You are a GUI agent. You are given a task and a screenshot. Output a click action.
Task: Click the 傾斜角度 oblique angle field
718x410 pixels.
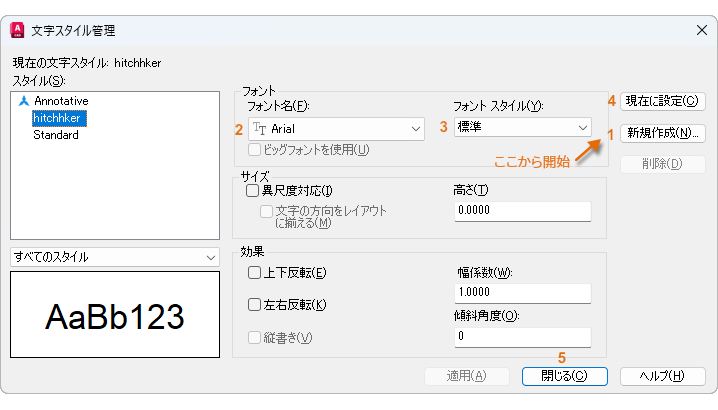(x=522, y=337)
